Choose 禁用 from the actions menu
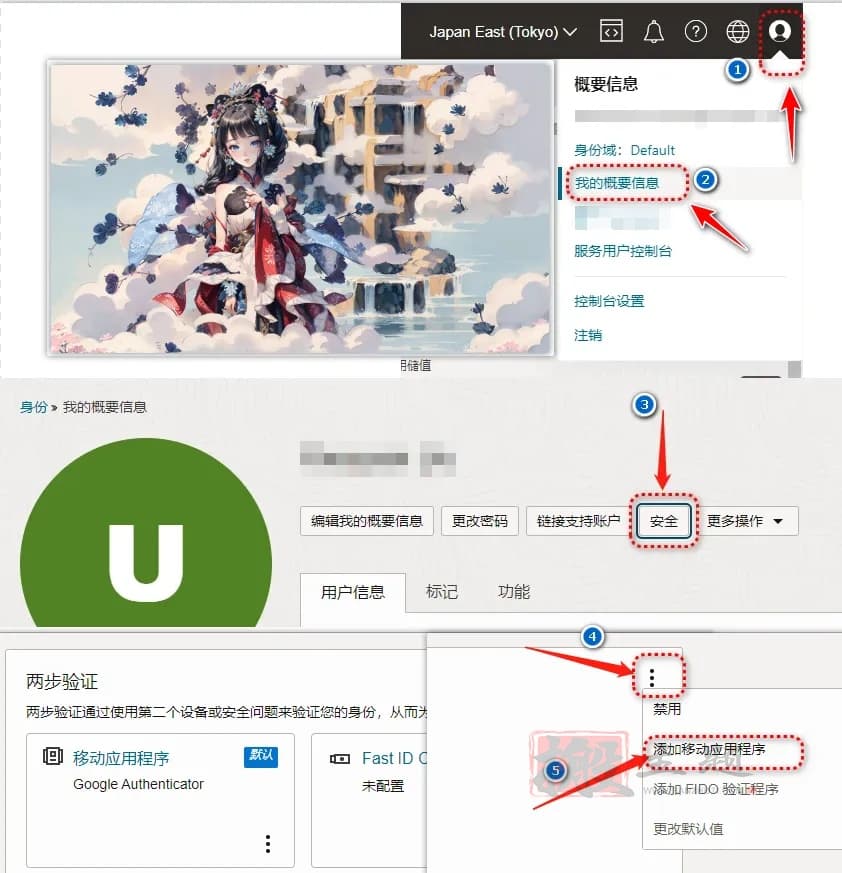Screen dimensions: 842x873 (x=667, y=709)
